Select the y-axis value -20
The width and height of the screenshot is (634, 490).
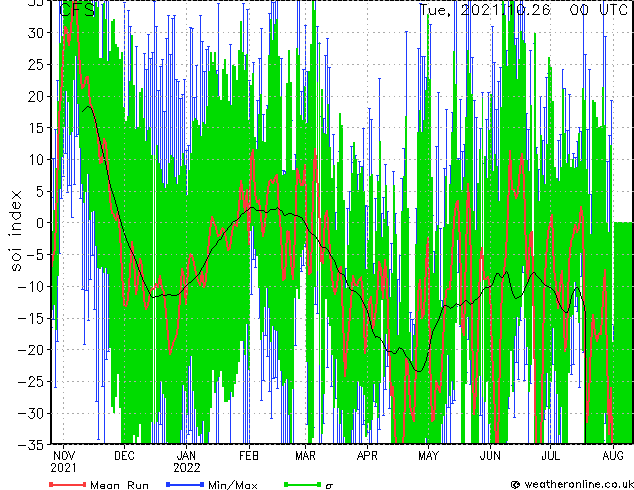click(x=31, y=350)
